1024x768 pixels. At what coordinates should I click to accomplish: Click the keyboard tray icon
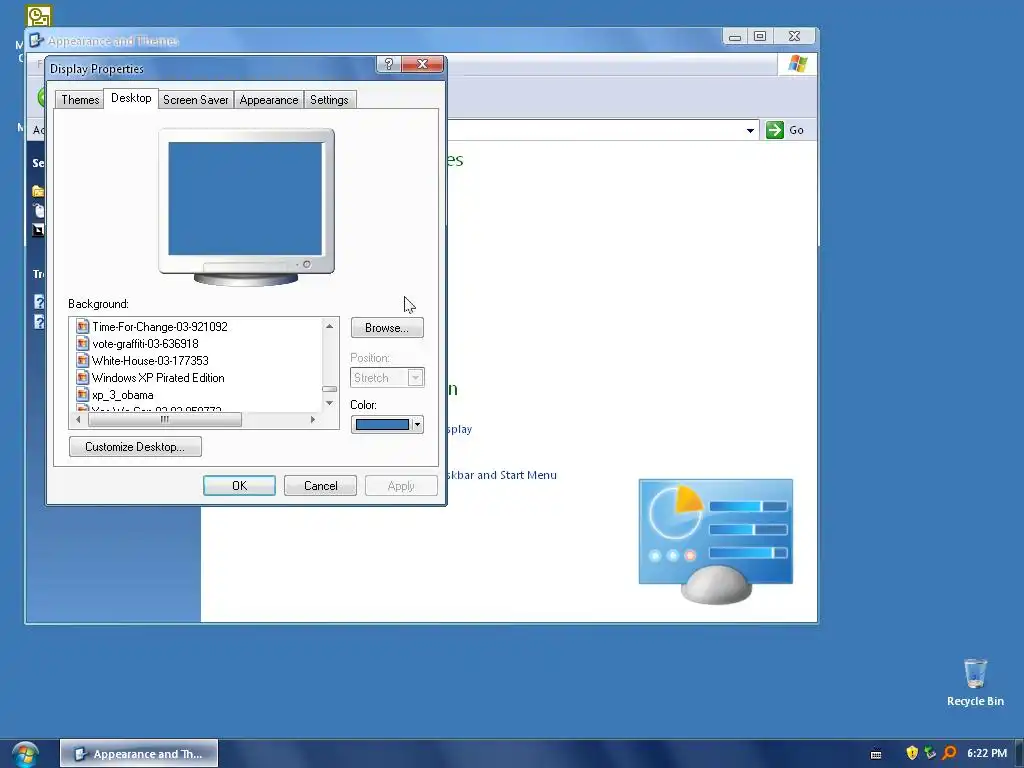click(x=876, y=754)
